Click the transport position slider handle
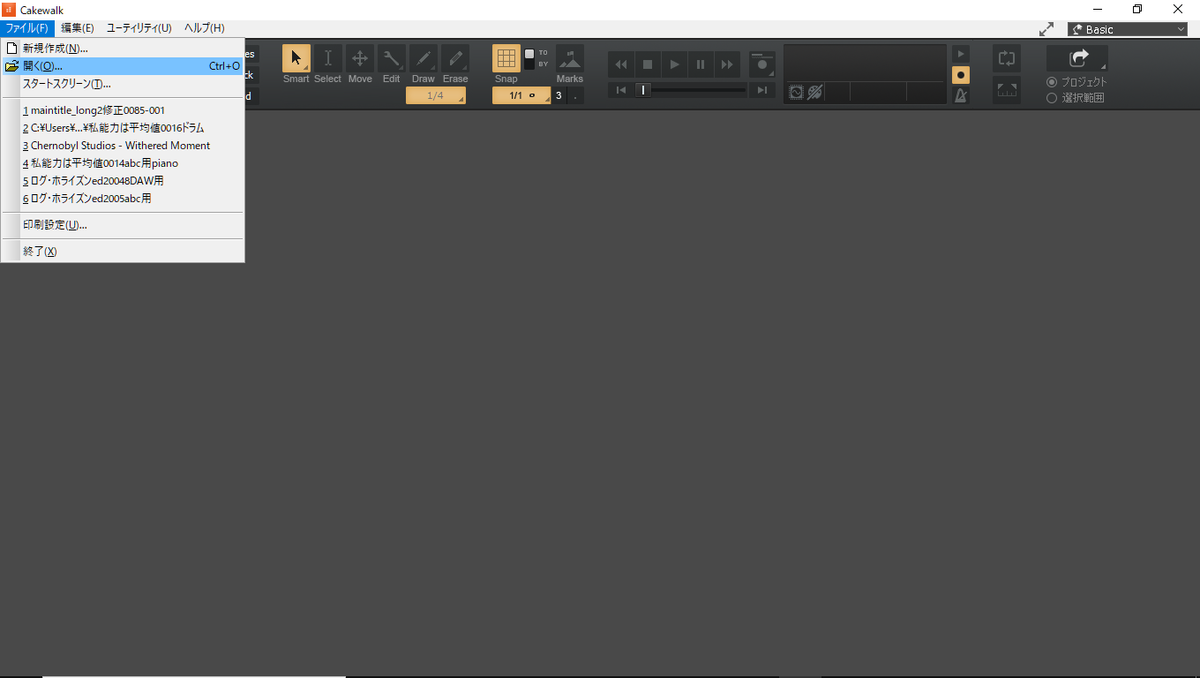This screenshot has height=678, width=1200. tap(644, 90)
